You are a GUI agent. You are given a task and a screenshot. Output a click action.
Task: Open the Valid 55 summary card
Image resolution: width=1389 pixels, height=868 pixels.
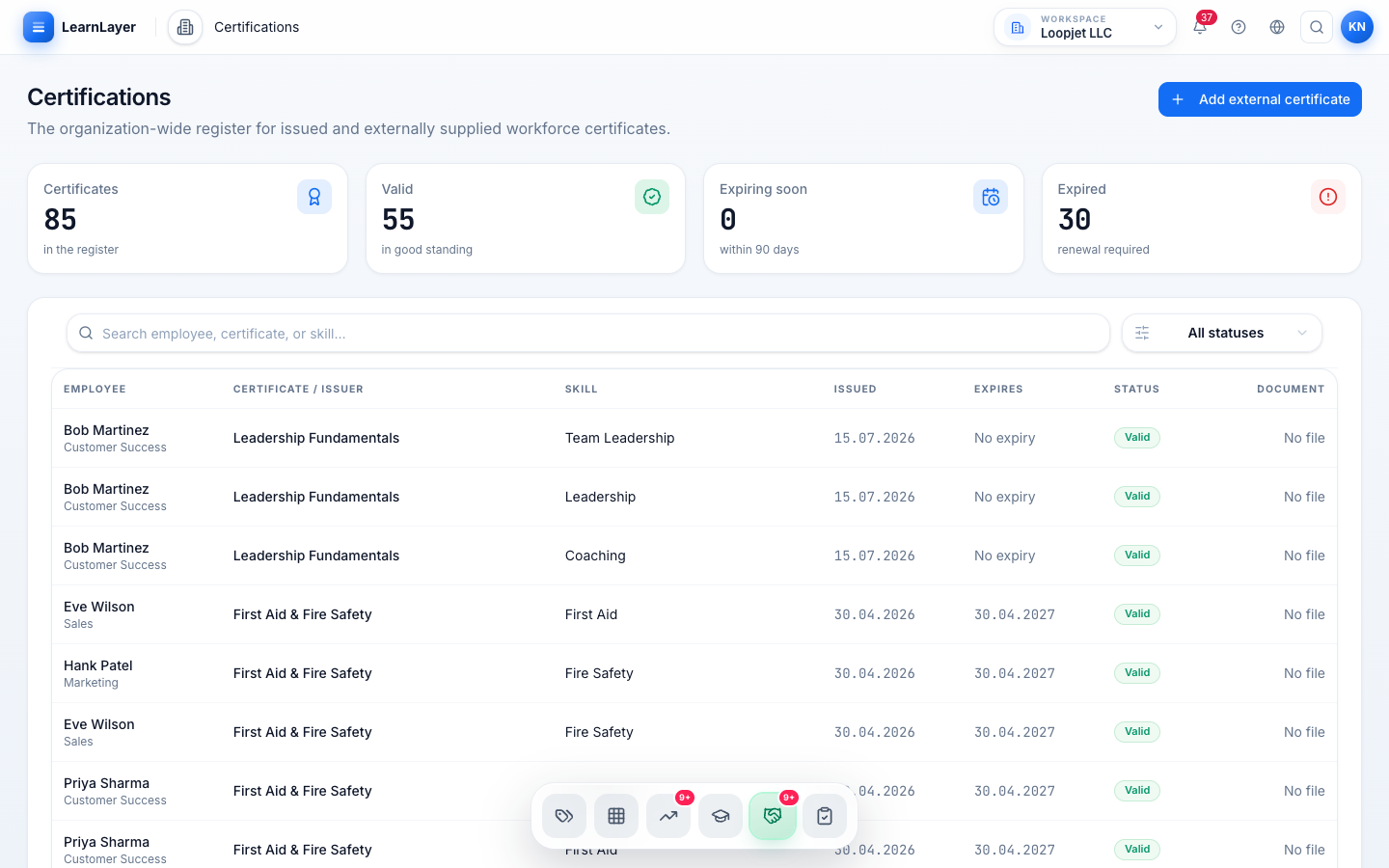pyautogui.click(x=526, y=219)
